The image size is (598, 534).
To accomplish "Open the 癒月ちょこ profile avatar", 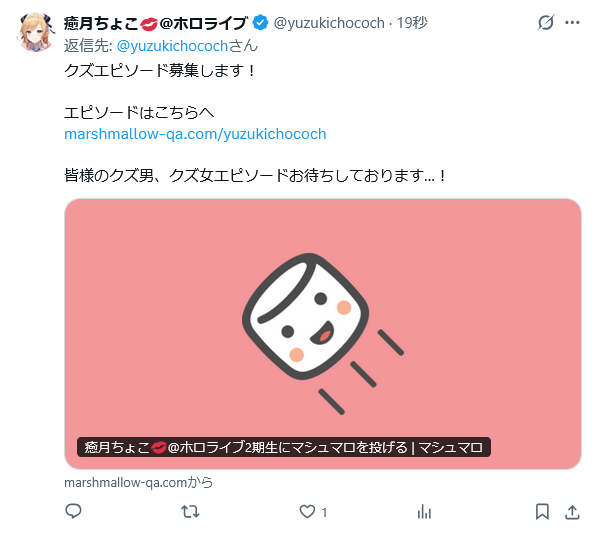I will [35, 32].
